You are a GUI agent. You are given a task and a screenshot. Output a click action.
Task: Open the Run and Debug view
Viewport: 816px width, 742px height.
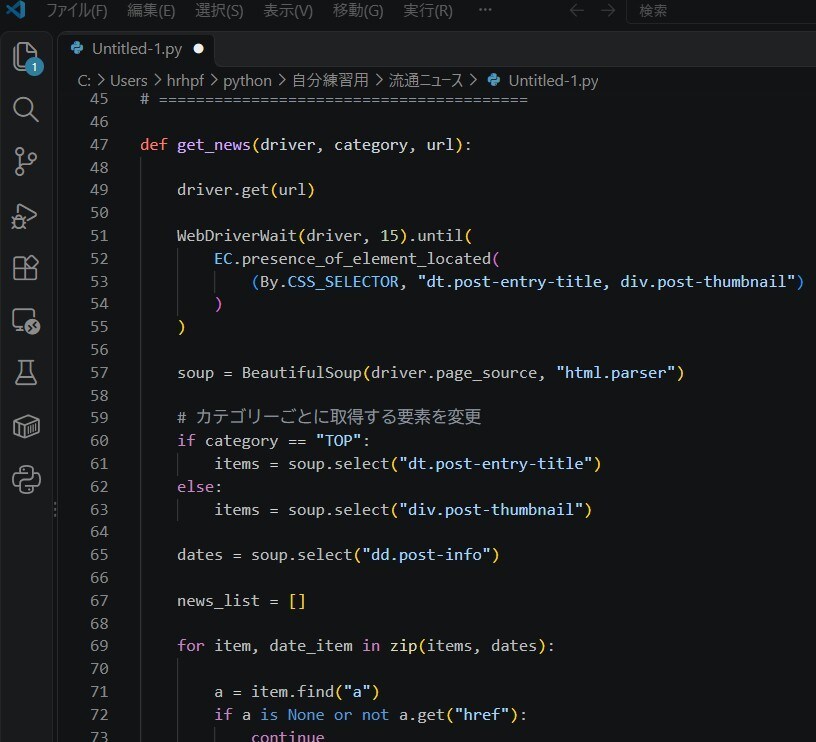coord(25,215)
